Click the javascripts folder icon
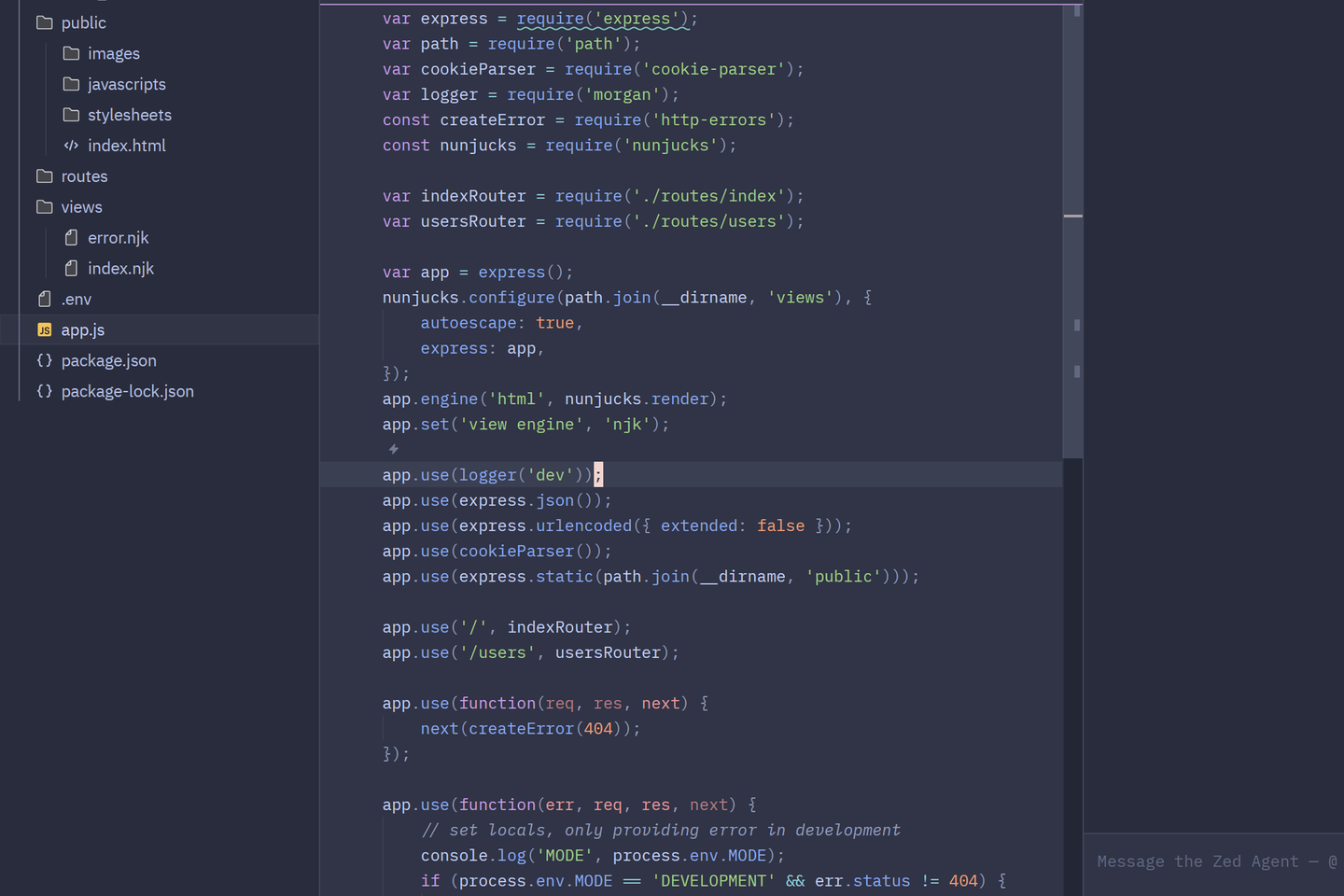Image resolution: width=1344 pixels, height=896 pixels. coord(71,84)
